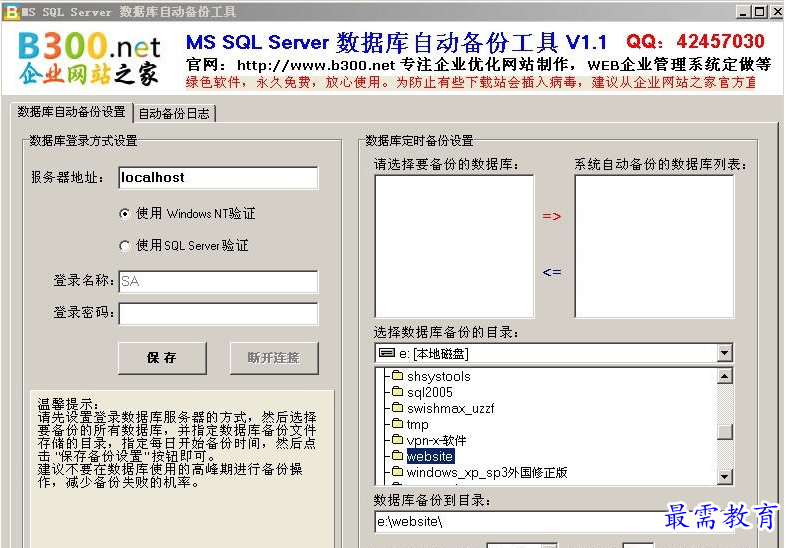Click the B300 application icon in title bar
Viewport: 786px width, 548px height.
click(11, 12)
